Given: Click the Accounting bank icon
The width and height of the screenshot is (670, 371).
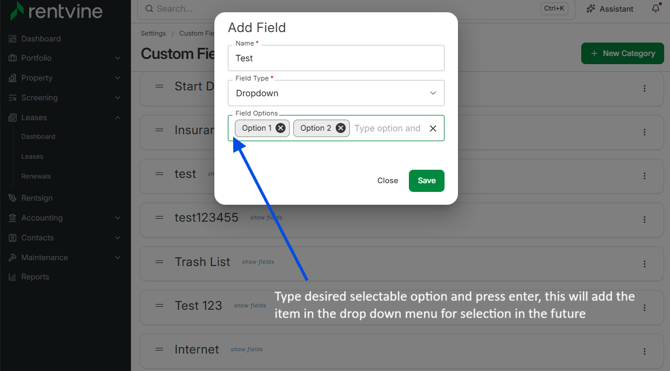Looking at the screenshot, I should pyautogui.click(x=12, y=218).
